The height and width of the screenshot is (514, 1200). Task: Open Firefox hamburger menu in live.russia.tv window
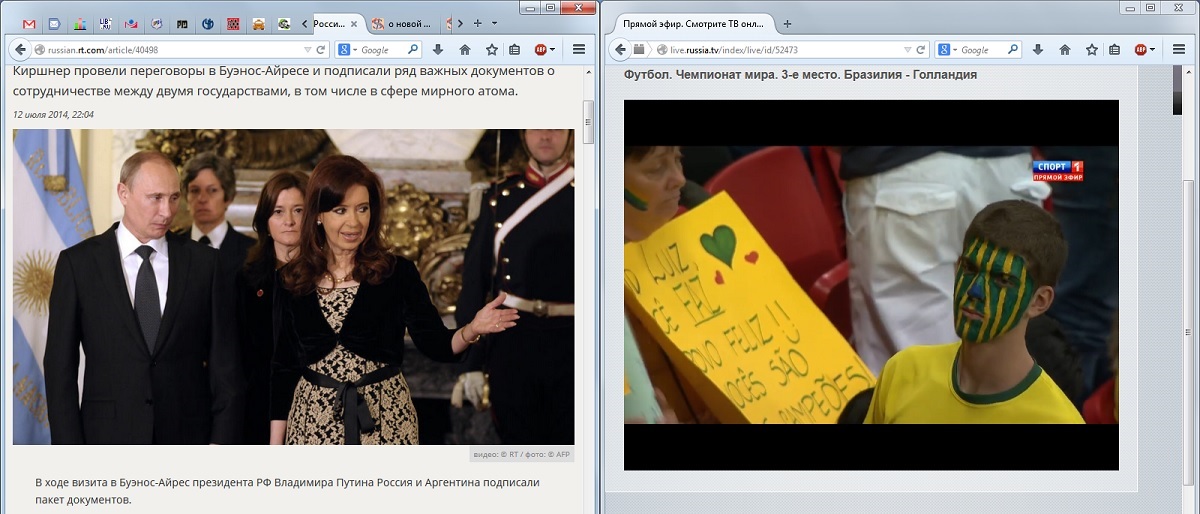[x=1180, y=49]
